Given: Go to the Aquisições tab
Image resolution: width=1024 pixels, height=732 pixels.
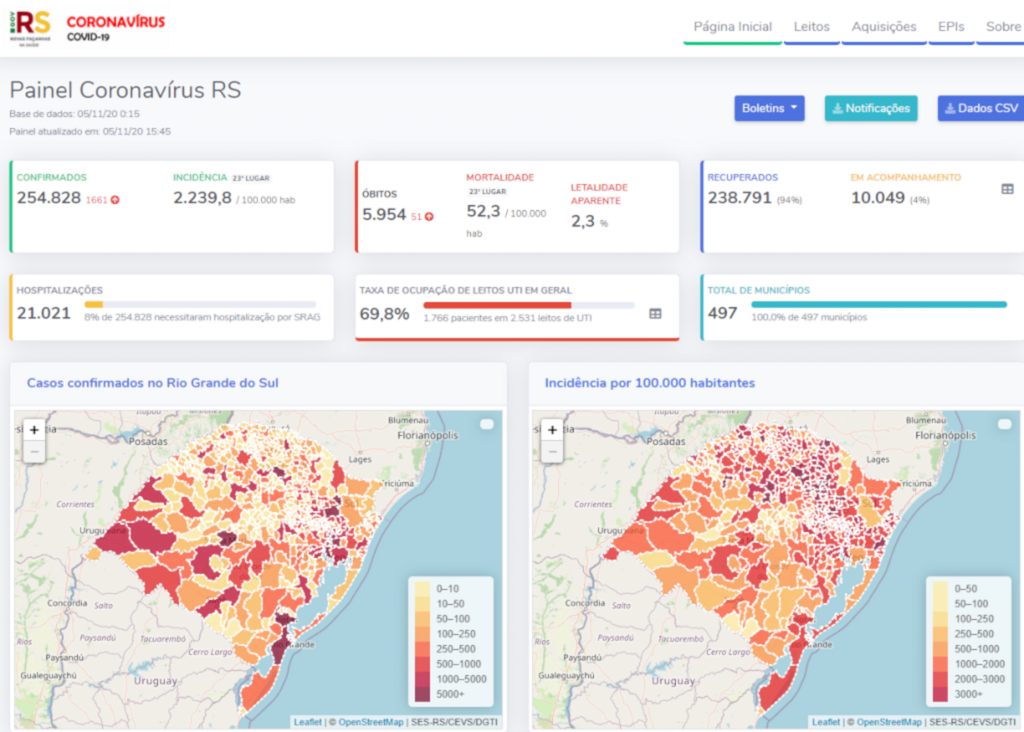Looking at the screenshot, I should coord(883,27).
